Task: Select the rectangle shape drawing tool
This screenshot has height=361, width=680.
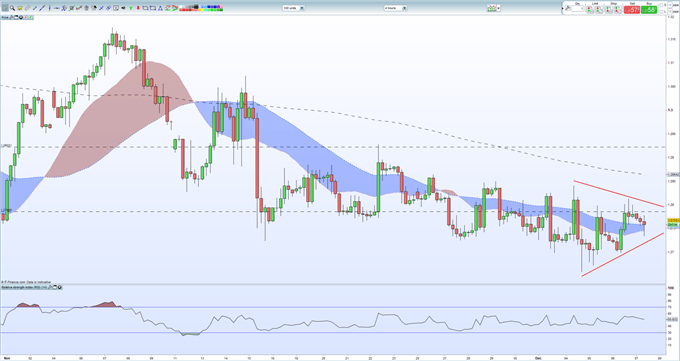Action: click(153, 8)
